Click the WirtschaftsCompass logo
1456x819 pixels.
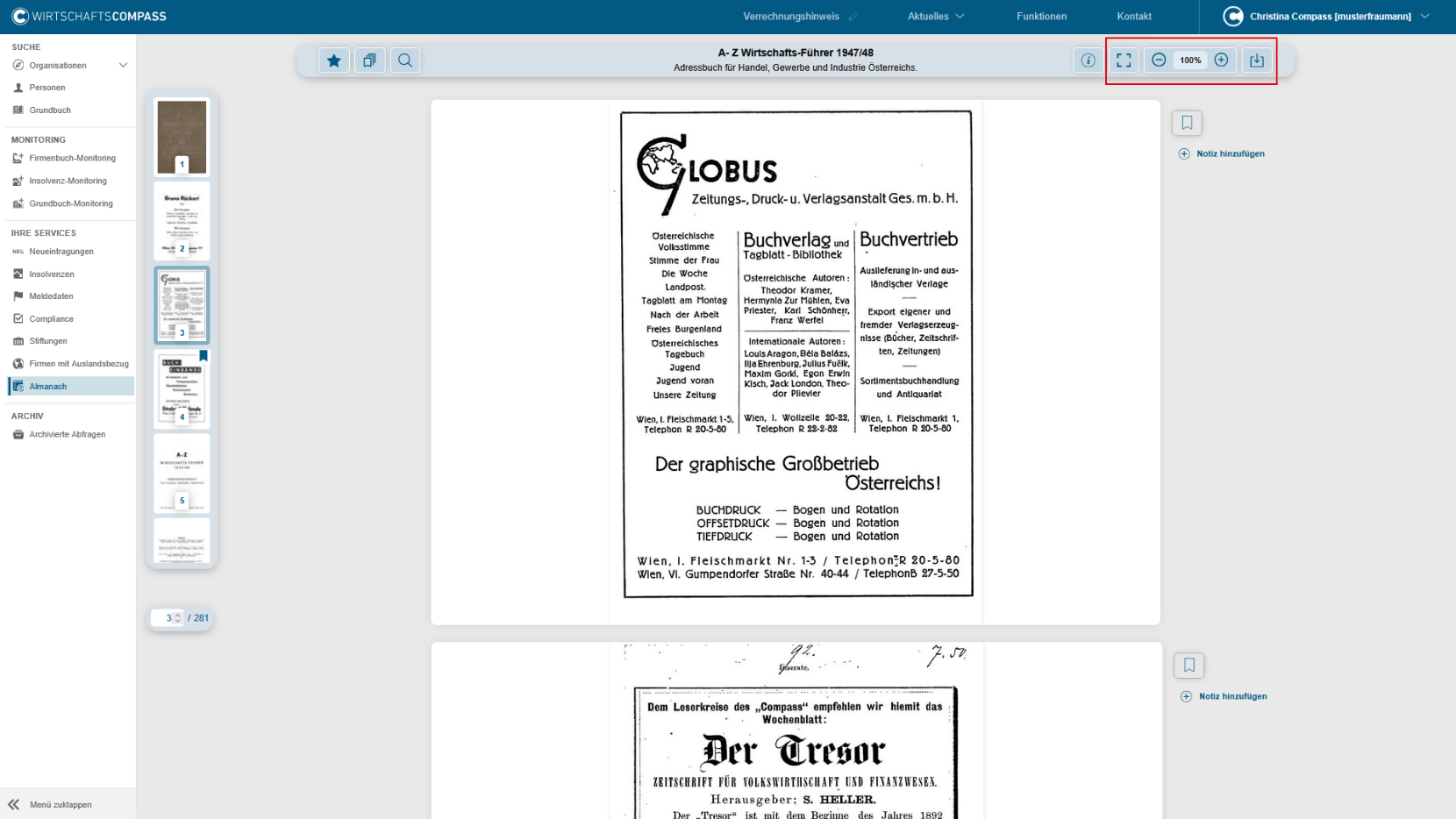point(89,16)
